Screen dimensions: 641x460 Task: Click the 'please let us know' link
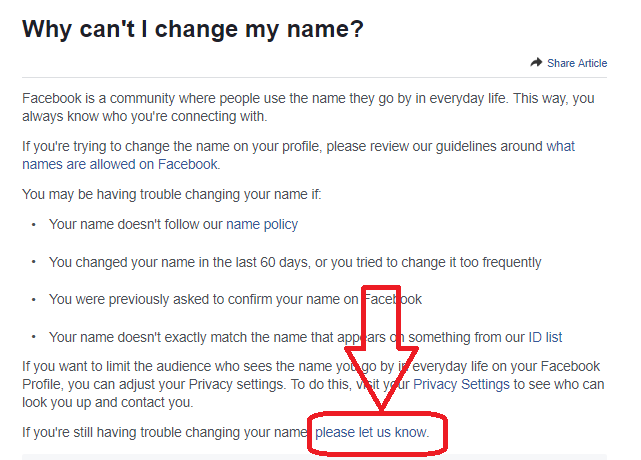[x=372, y=432]
